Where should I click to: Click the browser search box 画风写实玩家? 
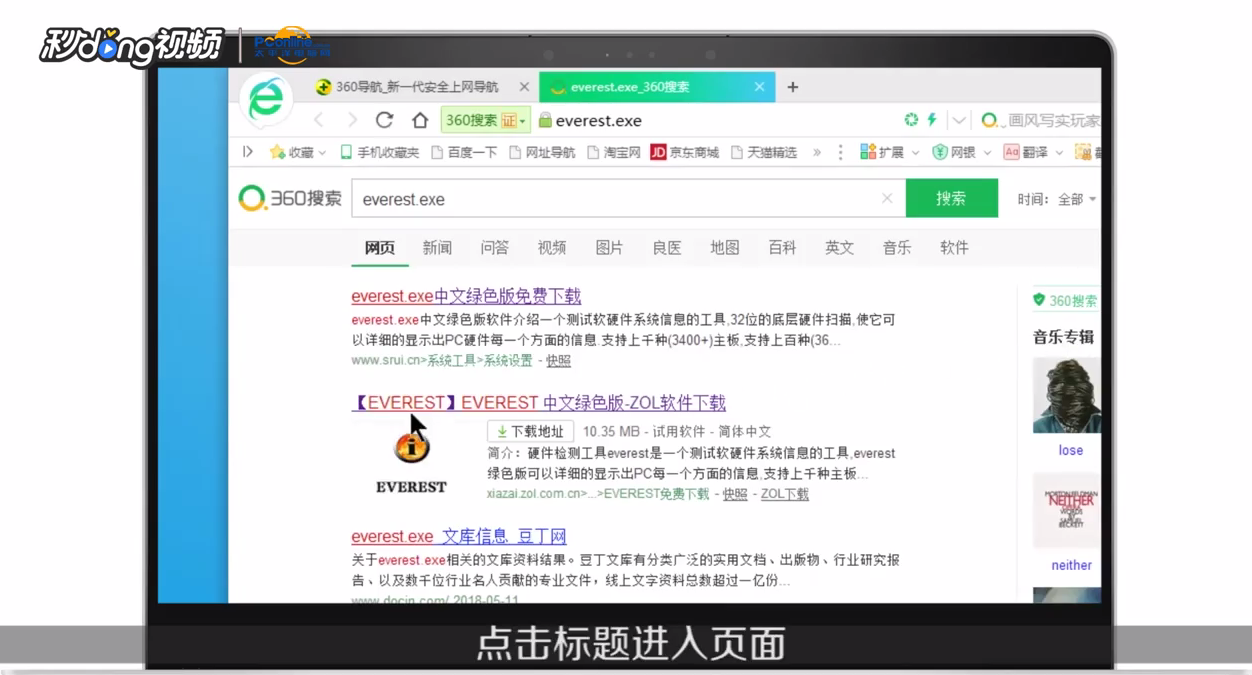coord(1040,120)
